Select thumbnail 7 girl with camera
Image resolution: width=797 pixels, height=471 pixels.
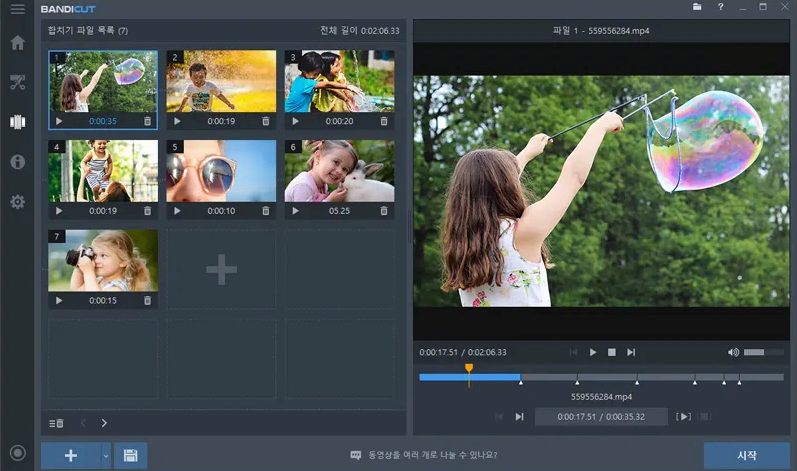103,261
